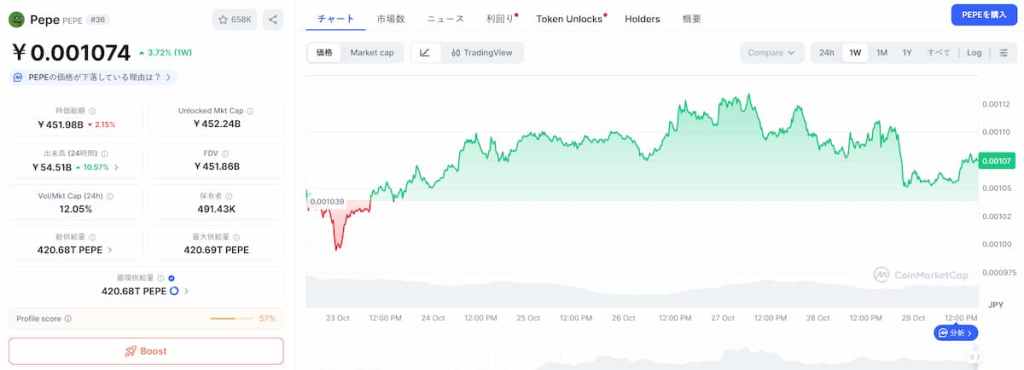The height and width of the screenshot is (370, 1024).
Task: Click the blue 分析 button on chart
Action: (x=955, y=333)
